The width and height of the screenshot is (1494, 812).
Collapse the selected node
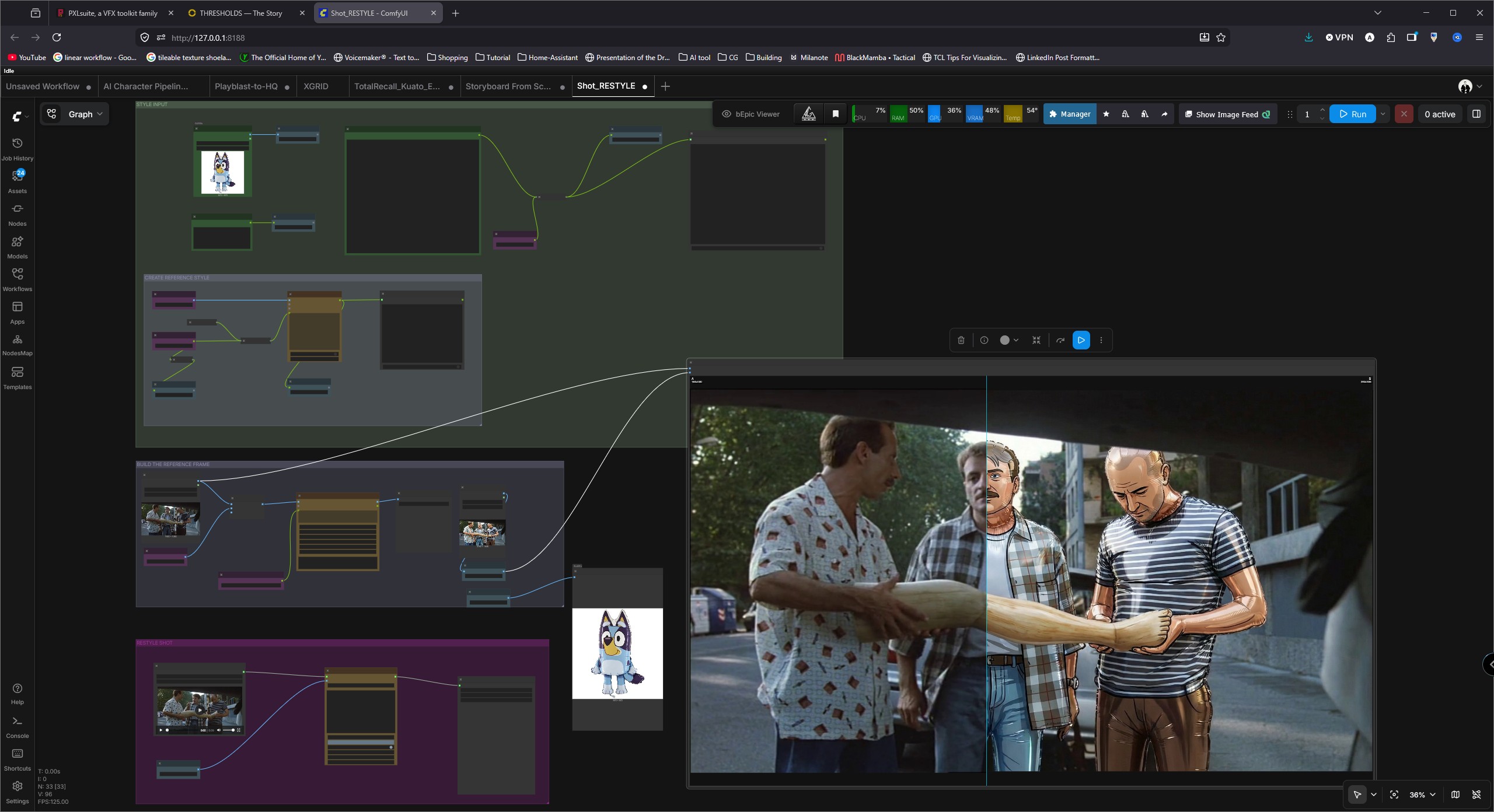(1036, 340)
